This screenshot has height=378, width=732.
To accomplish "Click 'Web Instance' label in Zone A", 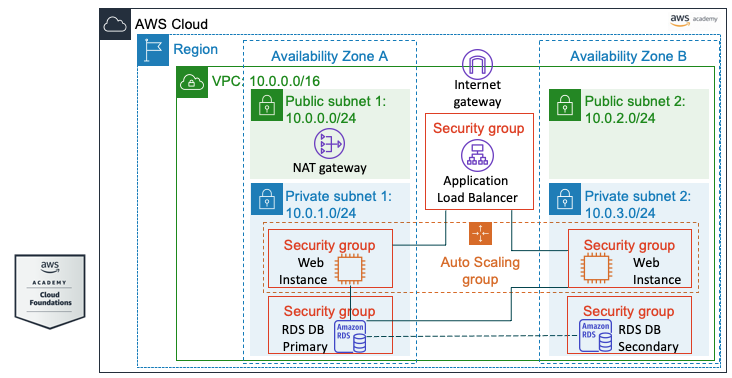I will (x=303, y=271).
